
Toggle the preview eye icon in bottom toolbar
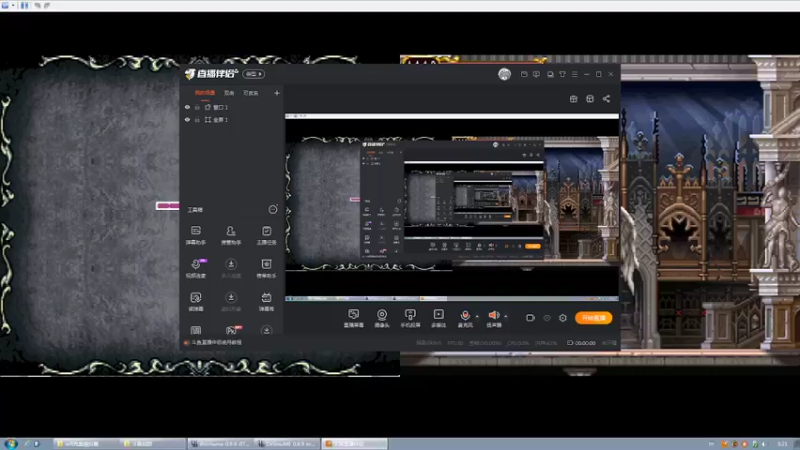coord(546,318)
